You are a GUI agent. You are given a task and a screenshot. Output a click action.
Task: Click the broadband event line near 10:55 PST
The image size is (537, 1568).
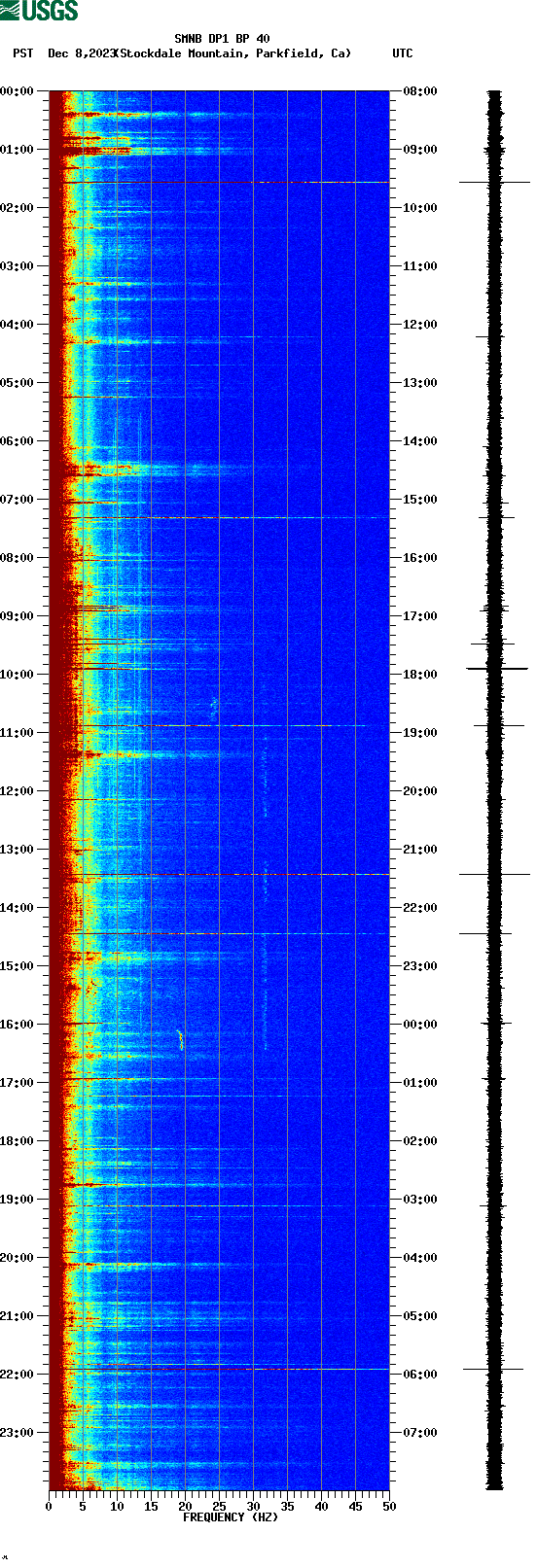(x=219, y=726)
